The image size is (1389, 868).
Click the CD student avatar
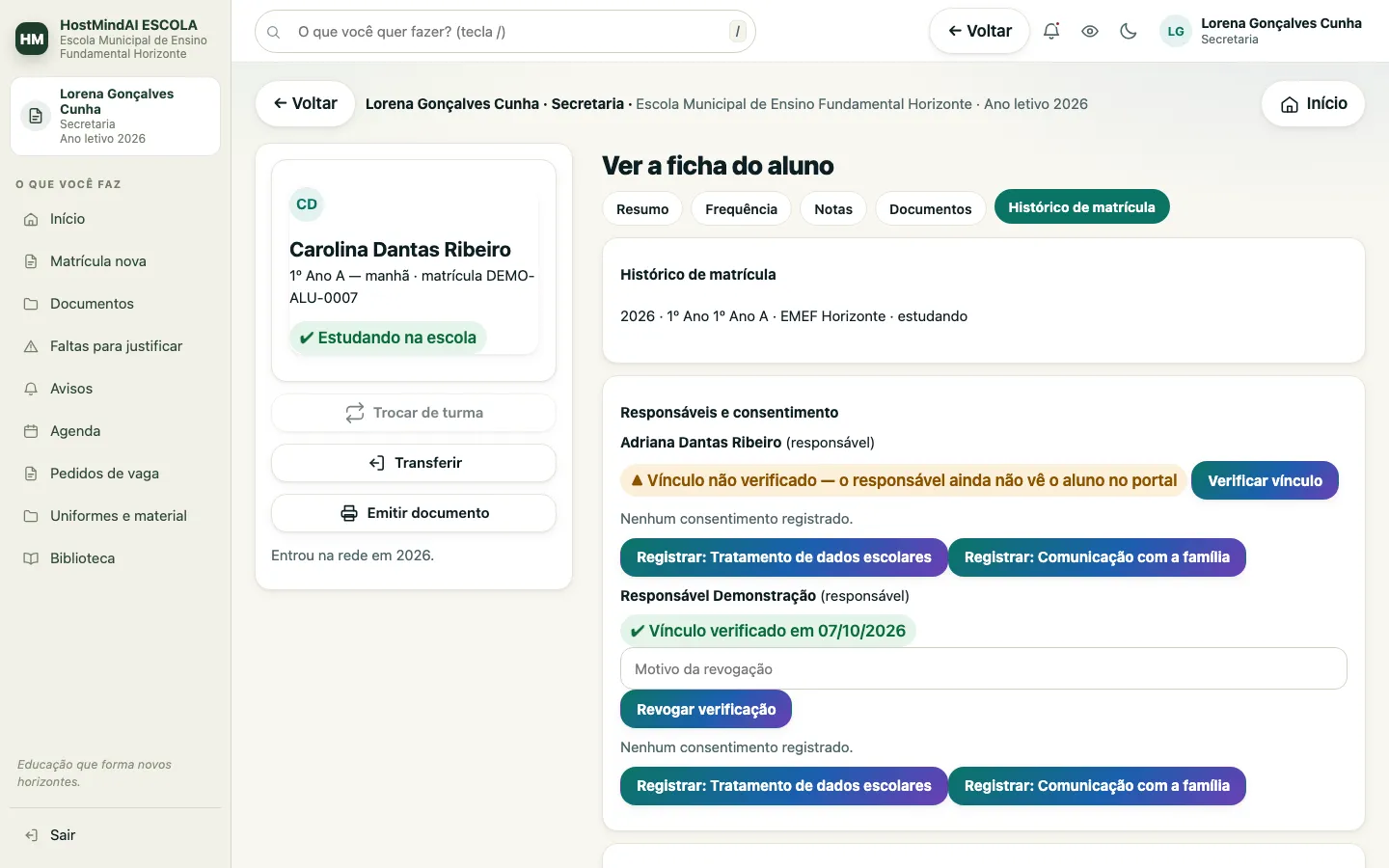tap(307, 204)
